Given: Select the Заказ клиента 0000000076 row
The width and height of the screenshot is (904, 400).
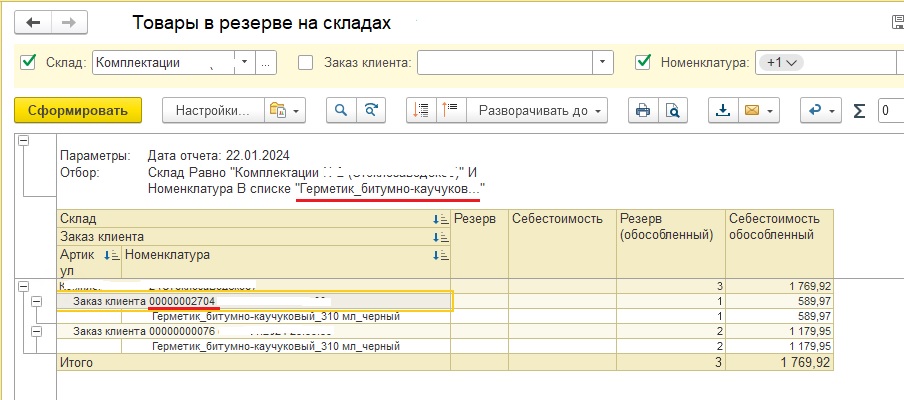Looking at the screenshot, I should [x=254, y=331].
